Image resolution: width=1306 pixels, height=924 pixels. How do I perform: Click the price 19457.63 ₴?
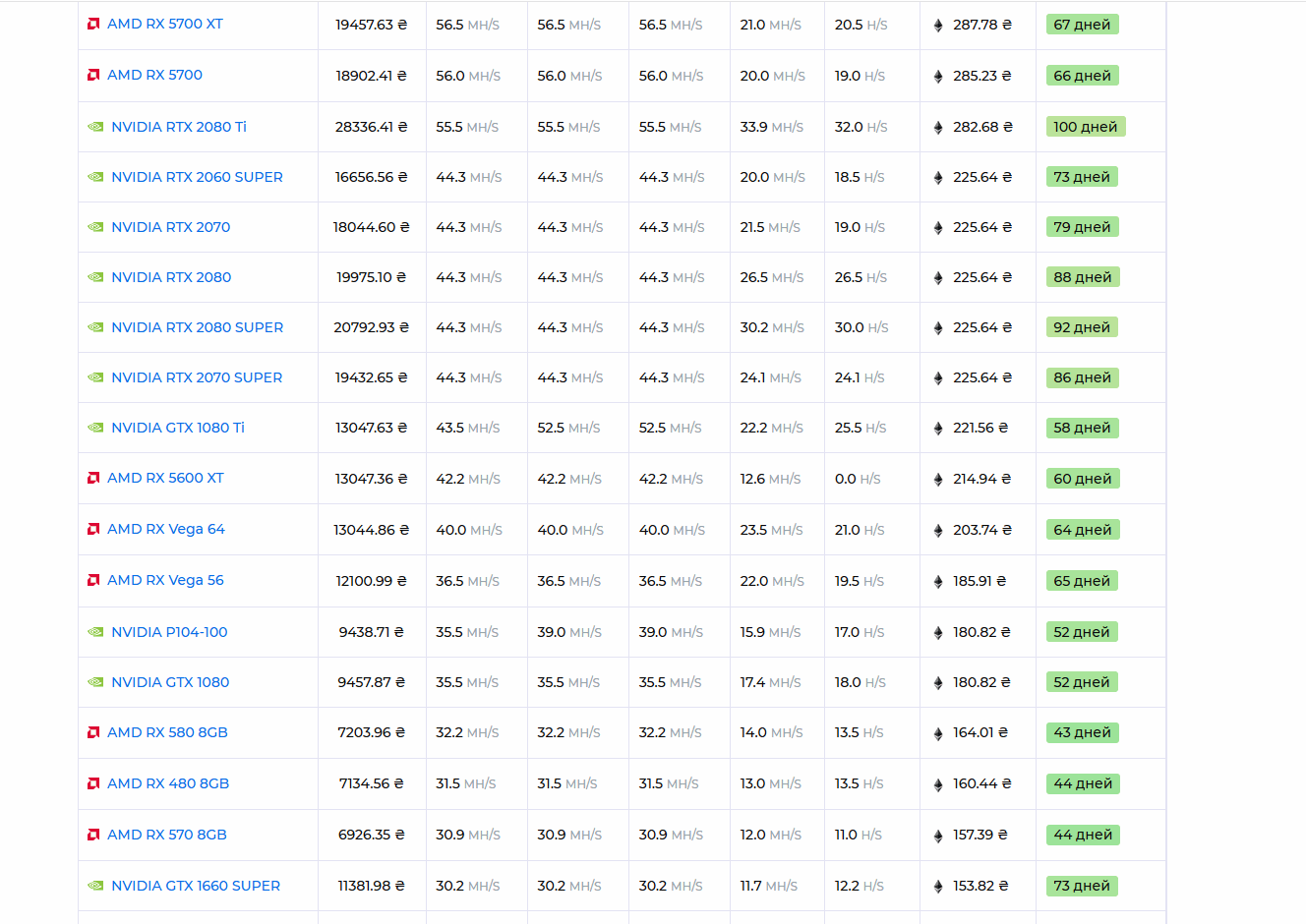371,25
